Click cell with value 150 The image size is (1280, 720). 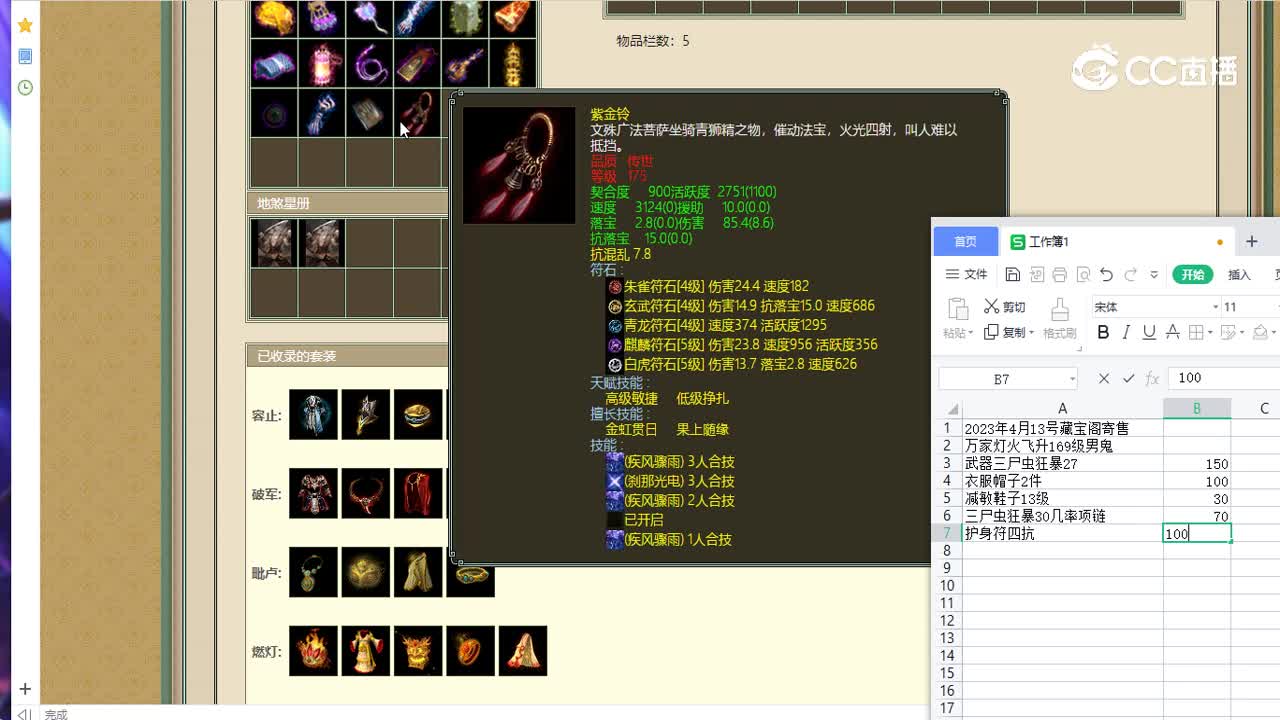pos(1196,464)
